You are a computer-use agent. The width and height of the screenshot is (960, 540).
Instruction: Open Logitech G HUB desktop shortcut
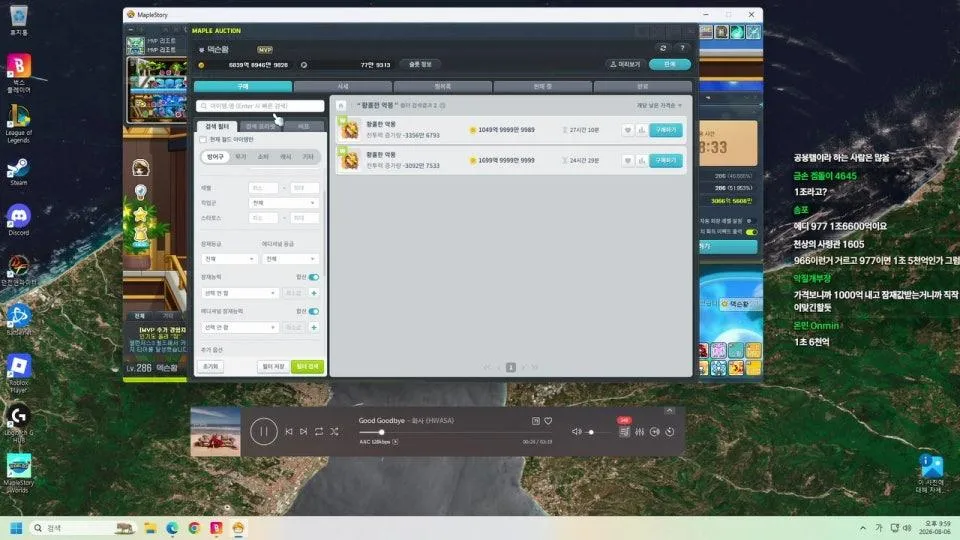pyautogui.click(x=18, y=423)
